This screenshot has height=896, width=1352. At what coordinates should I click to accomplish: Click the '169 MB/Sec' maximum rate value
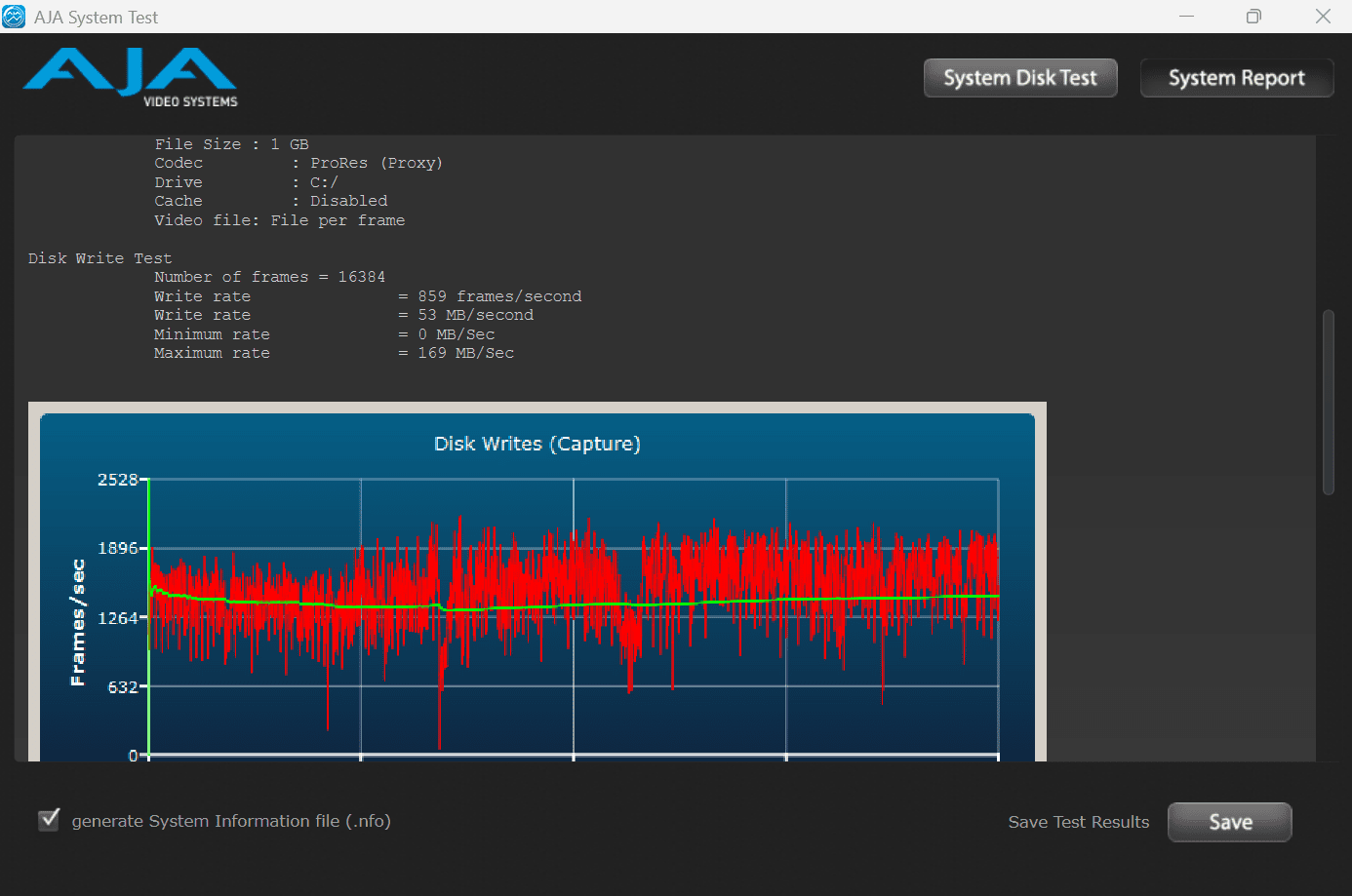465,353
